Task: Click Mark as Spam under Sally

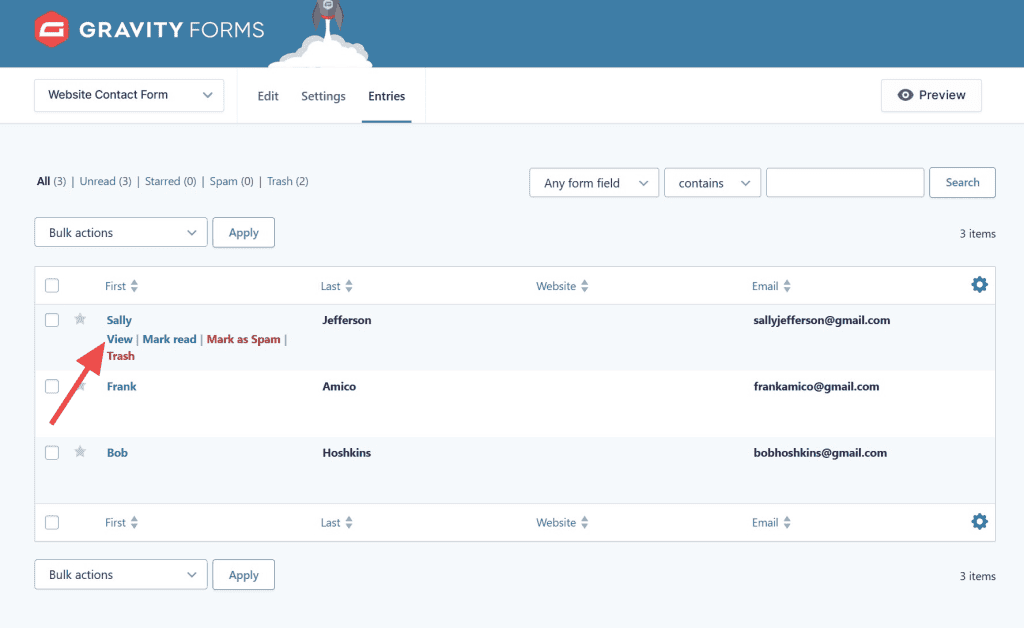Action: tap(244, 339)
